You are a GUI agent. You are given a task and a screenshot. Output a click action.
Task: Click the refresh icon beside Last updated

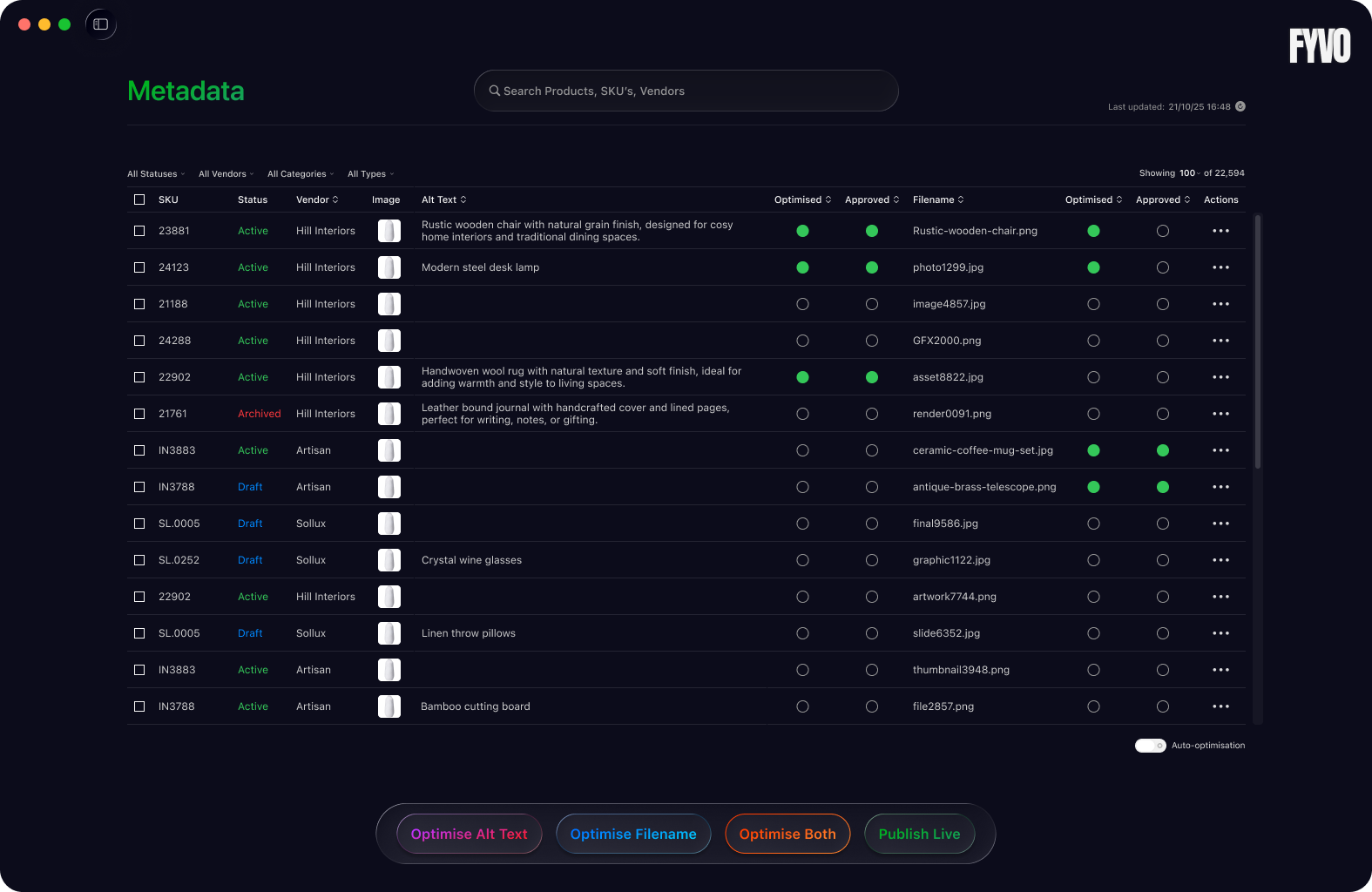point(1240,106)
